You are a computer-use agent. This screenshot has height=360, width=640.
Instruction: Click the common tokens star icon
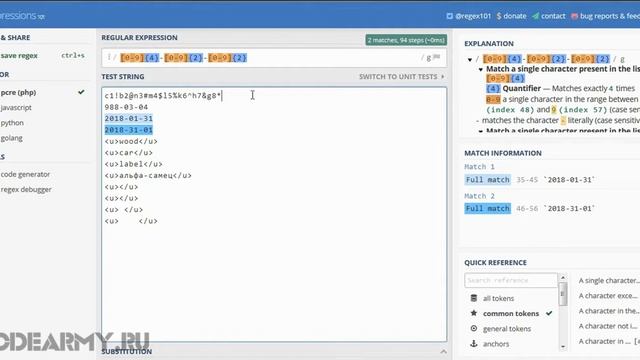[x=473, y=313]
